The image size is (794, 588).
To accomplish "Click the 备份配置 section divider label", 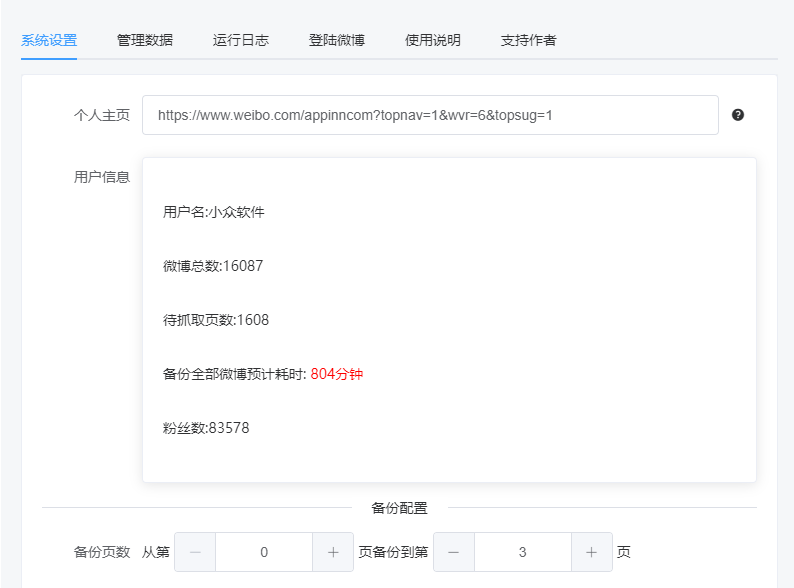I will pos(399,508).
